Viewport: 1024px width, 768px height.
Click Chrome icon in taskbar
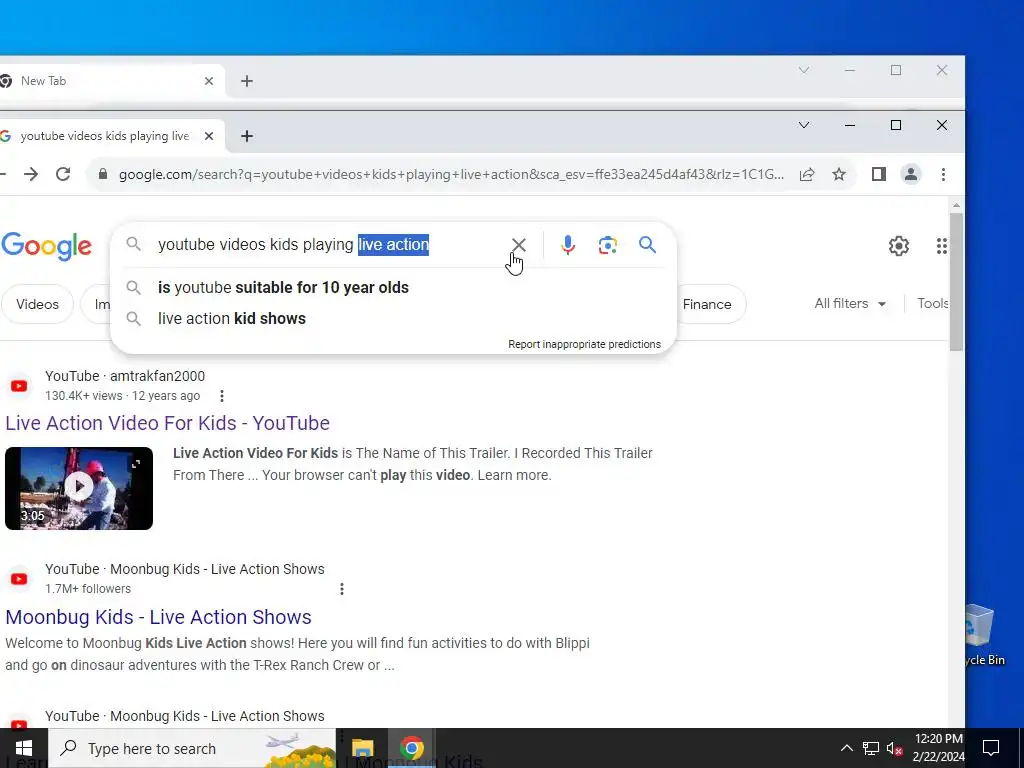(412, 748)
